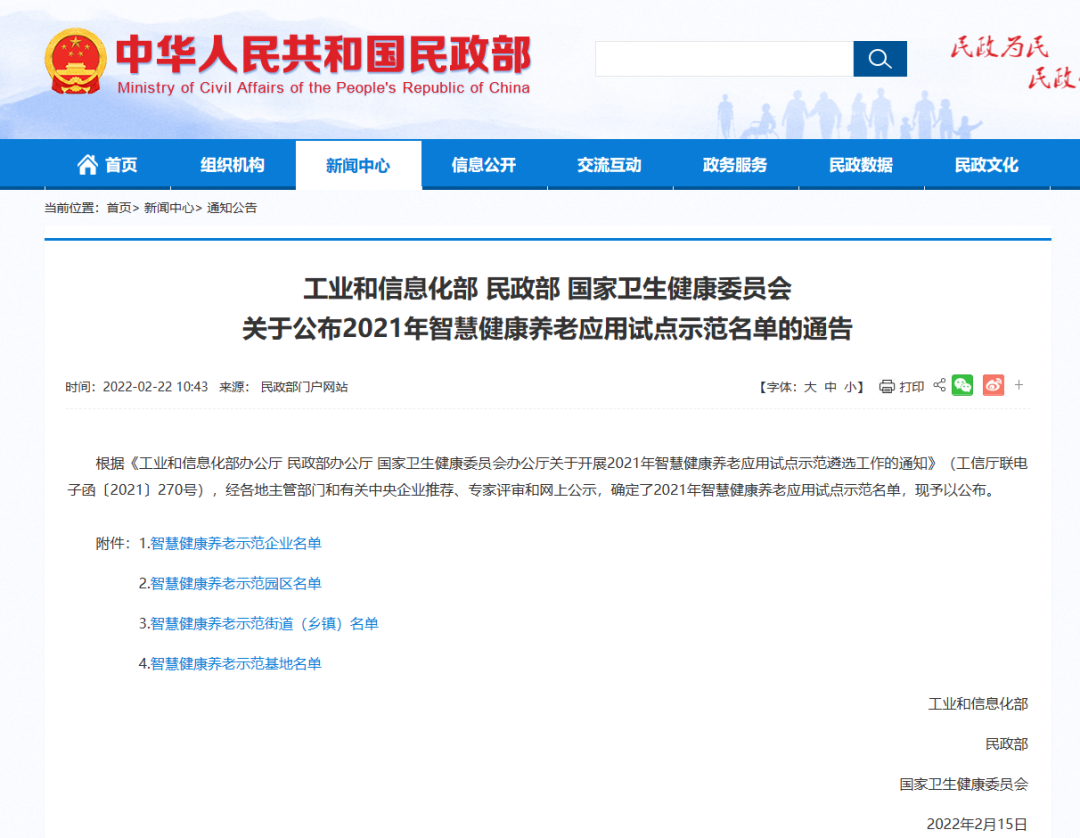Switch to the 新闻中心 tab

pyautogui.click(x=358, y=165)
